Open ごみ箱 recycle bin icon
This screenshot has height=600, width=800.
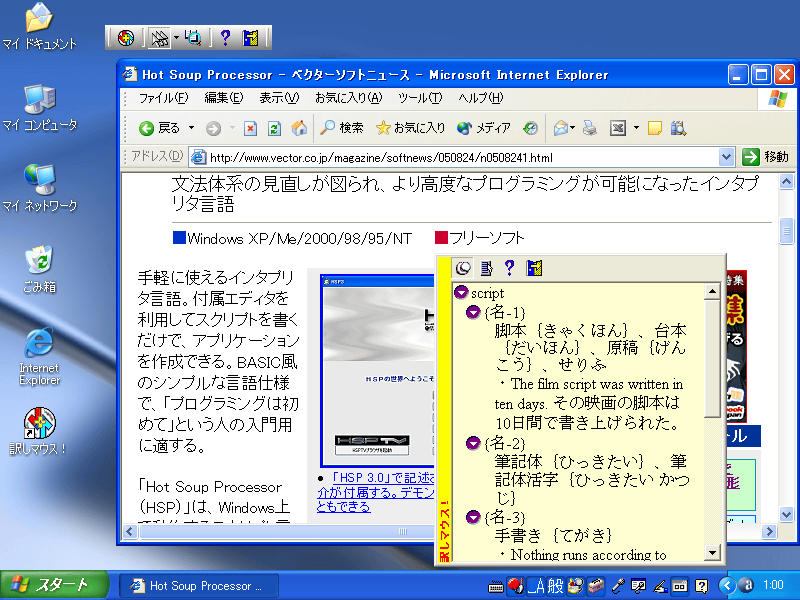pos(39,269)
